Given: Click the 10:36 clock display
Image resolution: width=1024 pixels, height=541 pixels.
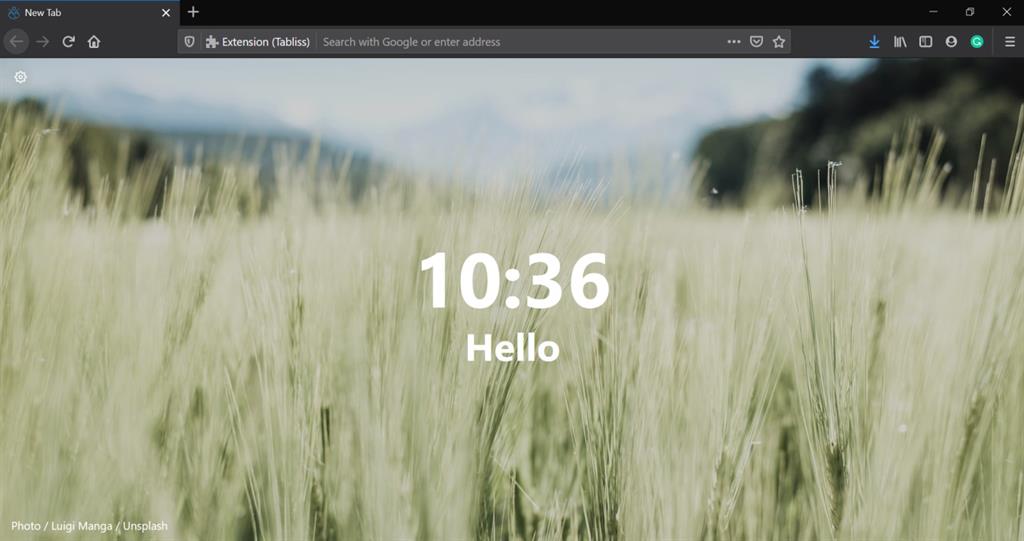Looking at the screenshot, I should pyautogui.click(x=515, y=281).
